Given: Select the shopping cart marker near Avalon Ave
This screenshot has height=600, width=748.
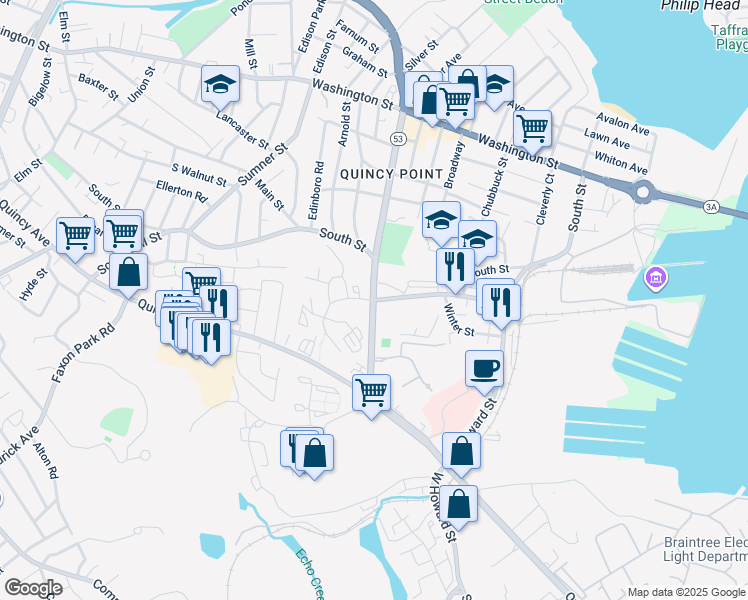Looking at the screenshot, I should point(532,128).
